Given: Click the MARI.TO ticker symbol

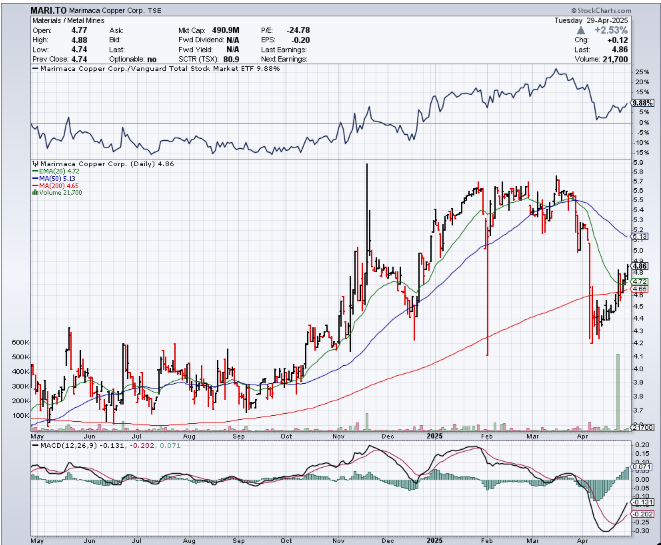Looking at the screenshot, I should click(x=49, y=8).
